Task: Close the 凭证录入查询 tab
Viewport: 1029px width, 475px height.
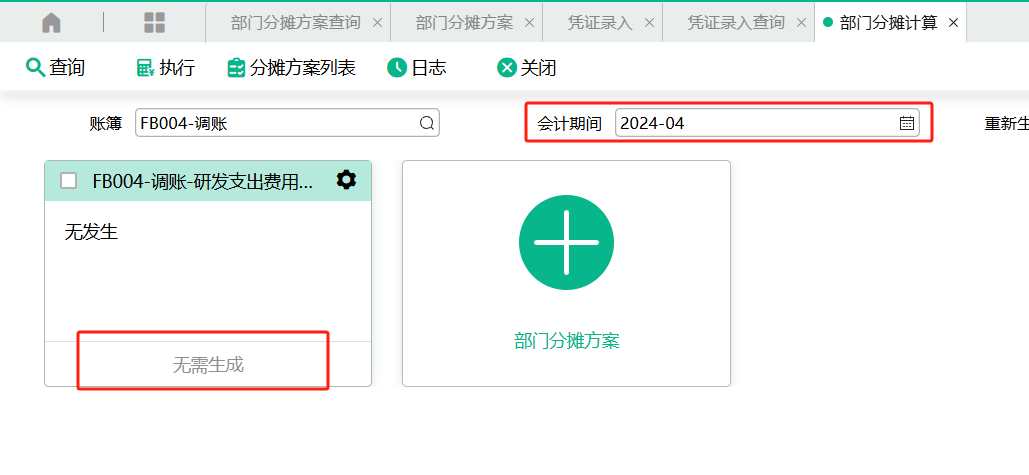Action: [x=801, y=23]
